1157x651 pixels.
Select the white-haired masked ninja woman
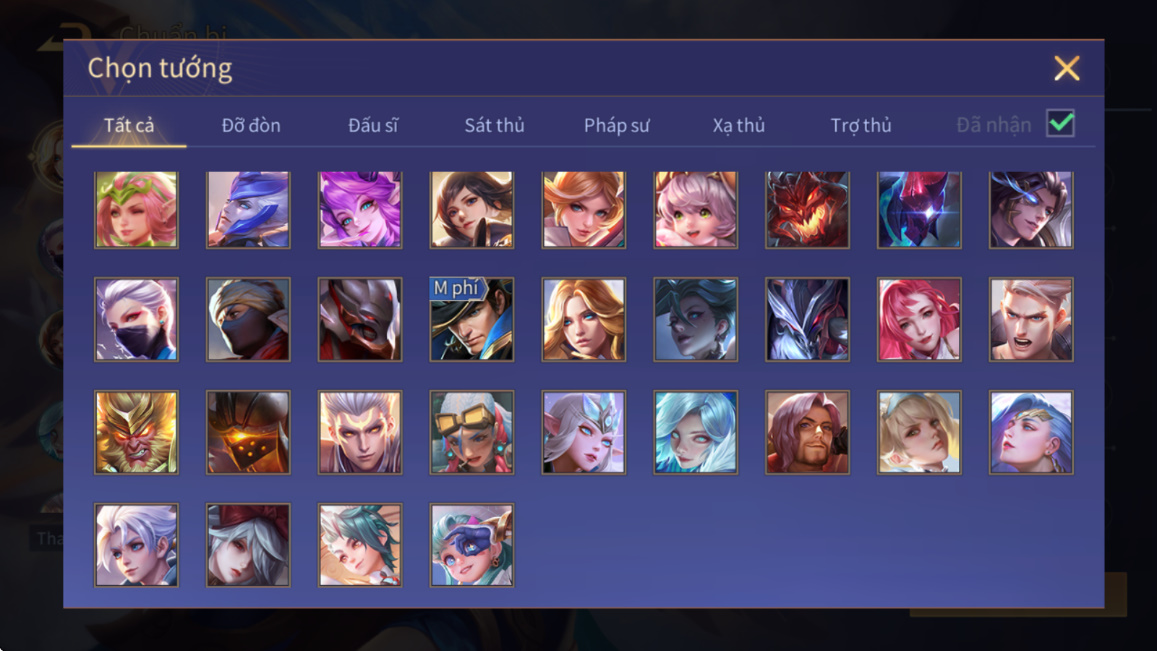(136, 319)
